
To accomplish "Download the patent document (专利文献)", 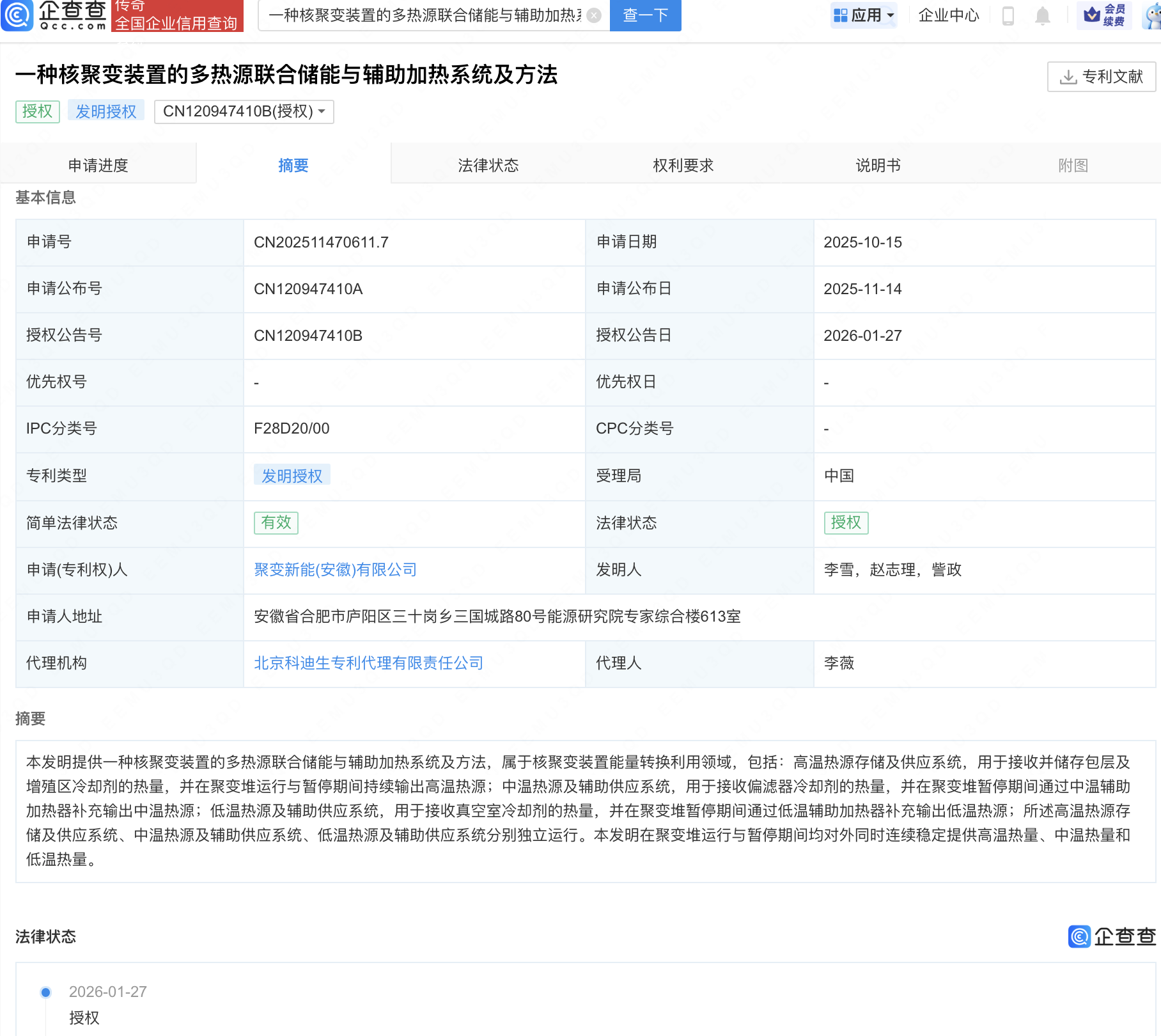I will click(1101, 77).
